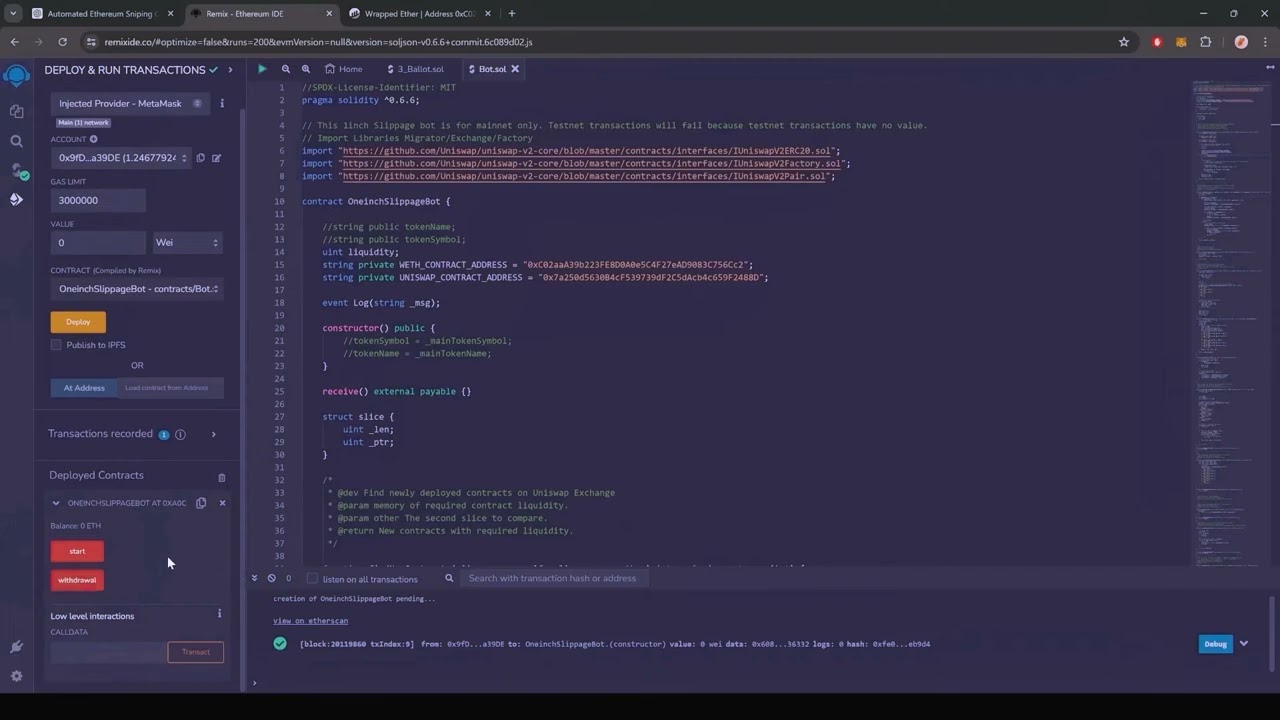
Task: Open the account selector dropdown
Action: 122,158
